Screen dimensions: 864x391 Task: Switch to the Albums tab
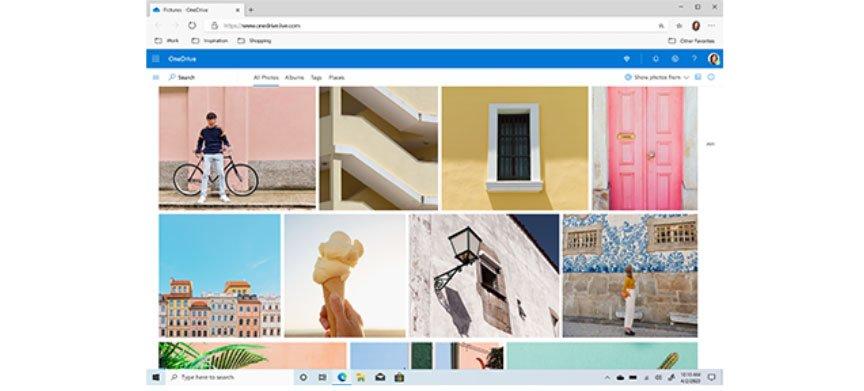294,78
